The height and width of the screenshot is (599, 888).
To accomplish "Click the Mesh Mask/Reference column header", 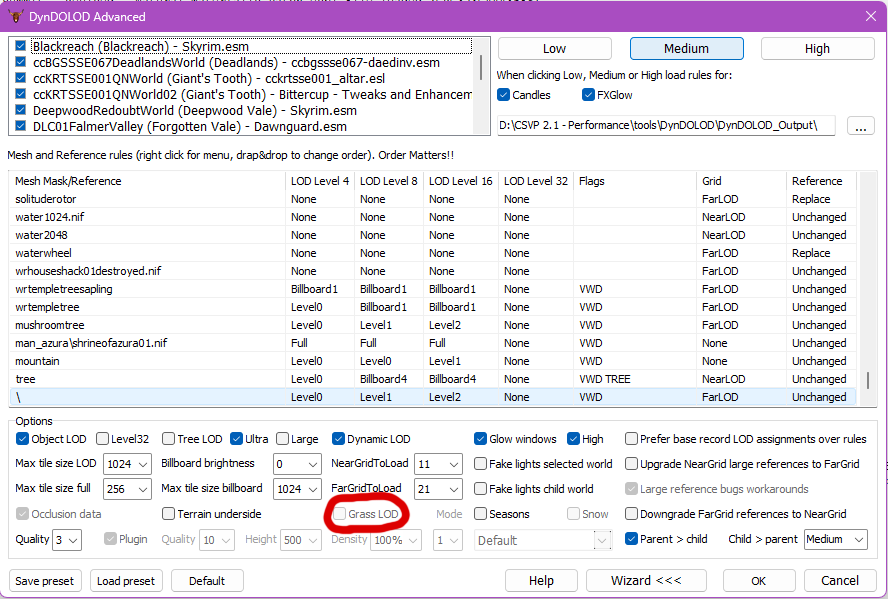I will pyautogui.click(x=68, y=181).
